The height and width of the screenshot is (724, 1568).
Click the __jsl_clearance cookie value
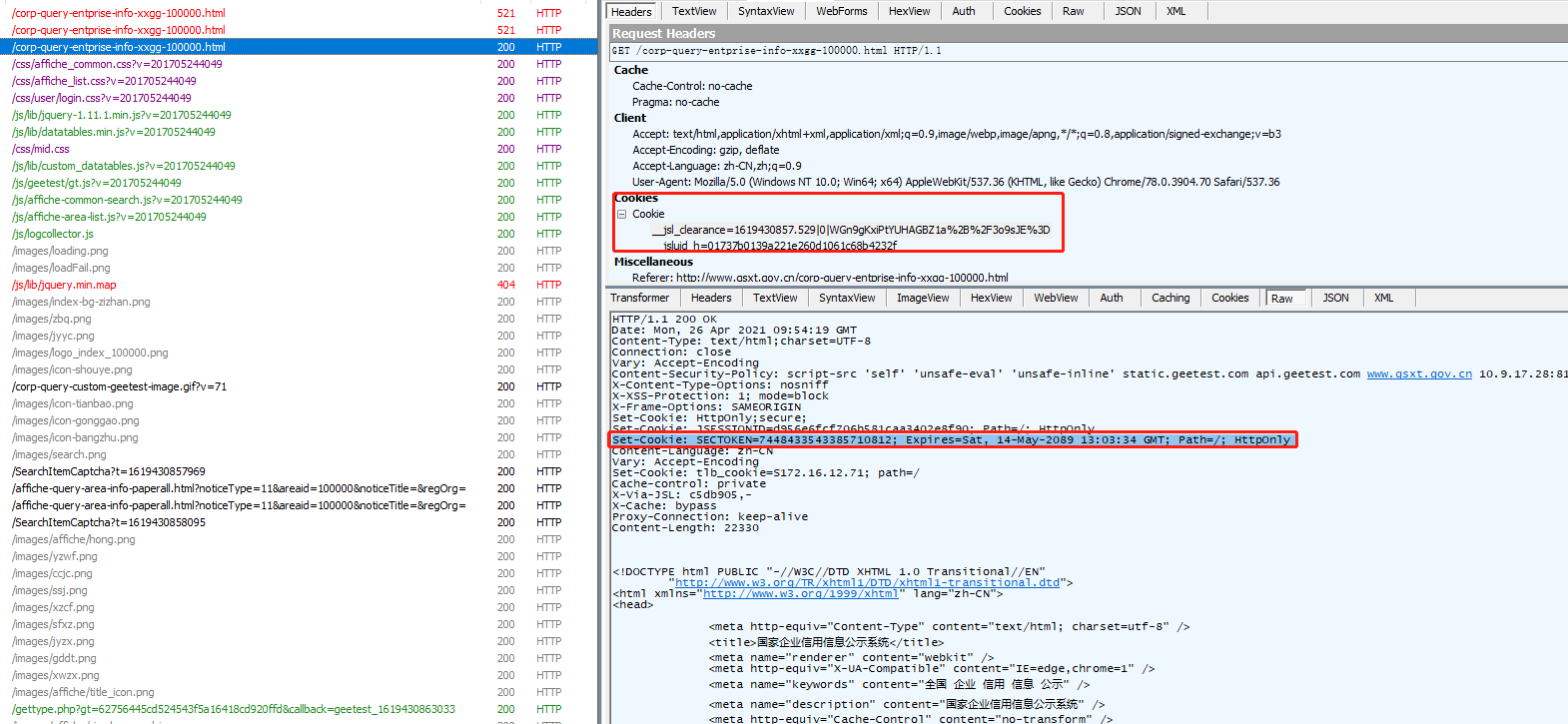point(850,230)
